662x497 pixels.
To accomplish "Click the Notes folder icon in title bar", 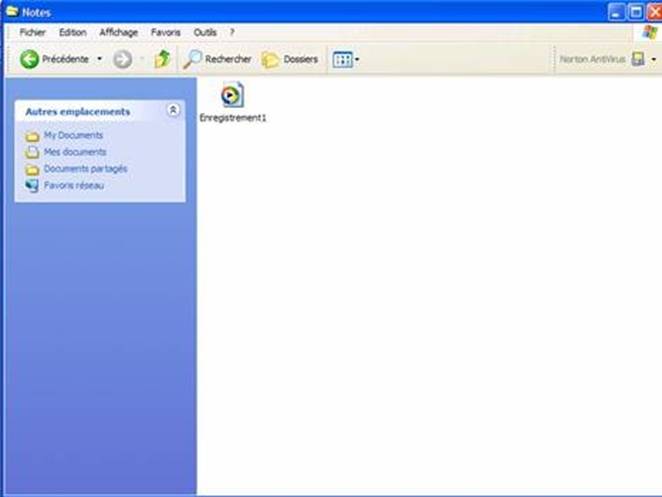I will [12, 11].
